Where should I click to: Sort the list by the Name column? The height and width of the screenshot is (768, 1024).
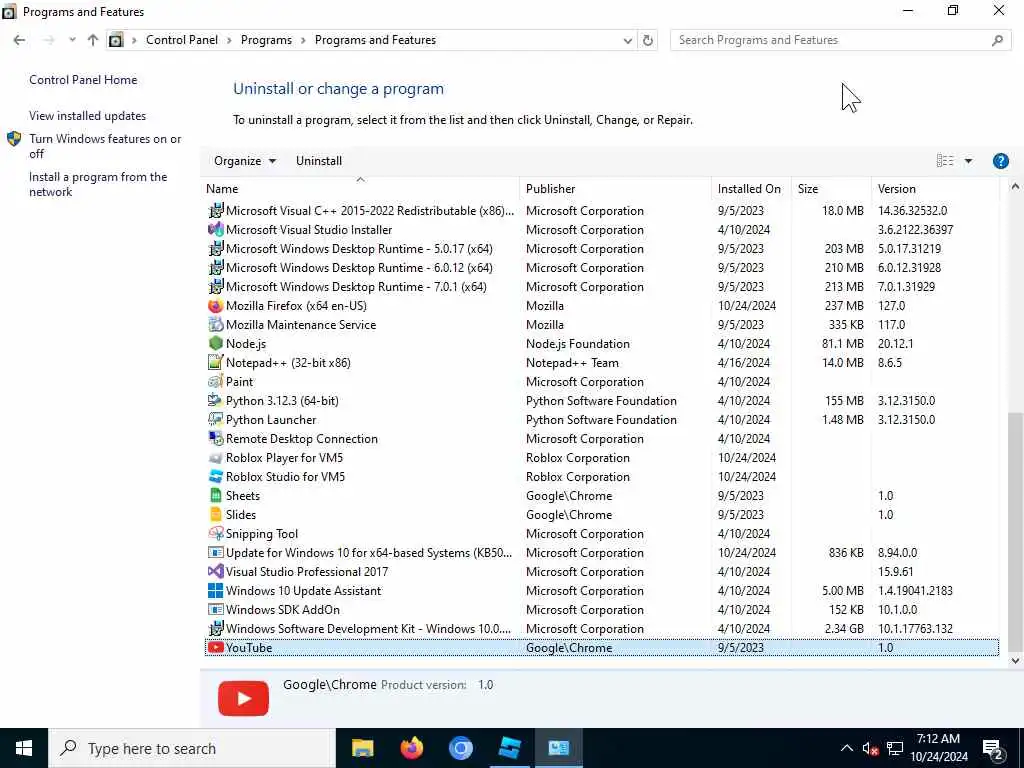(362, 189)
